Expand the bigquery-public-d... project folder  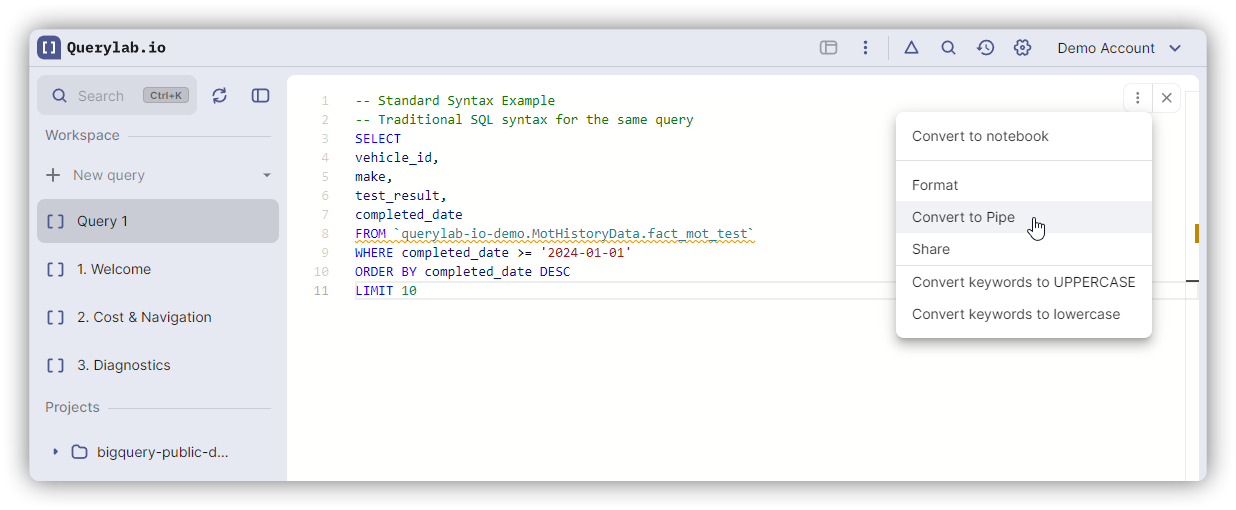[56, 452]
